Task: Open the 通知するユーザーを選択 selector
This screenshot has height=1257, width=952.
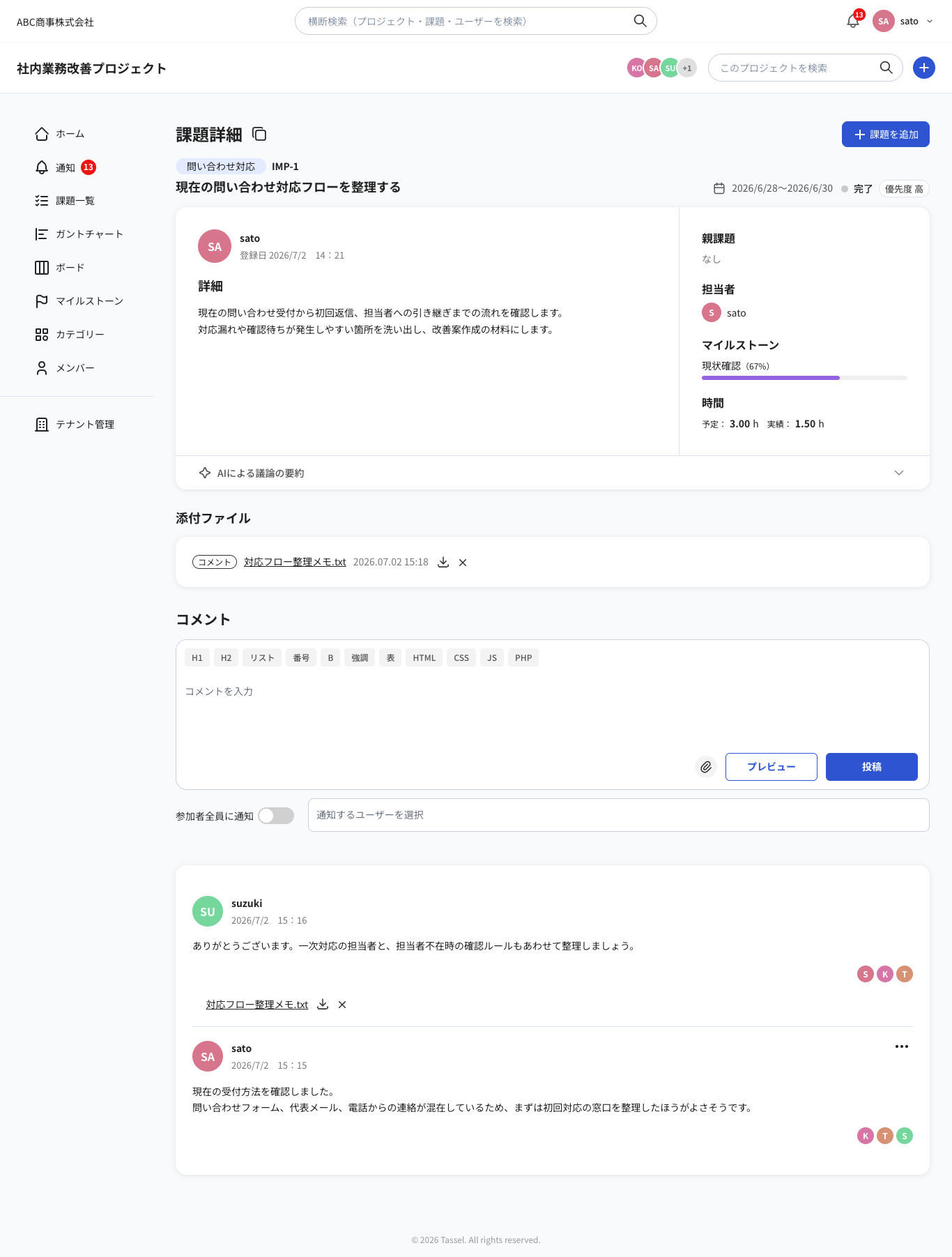Action: point(619,815)
